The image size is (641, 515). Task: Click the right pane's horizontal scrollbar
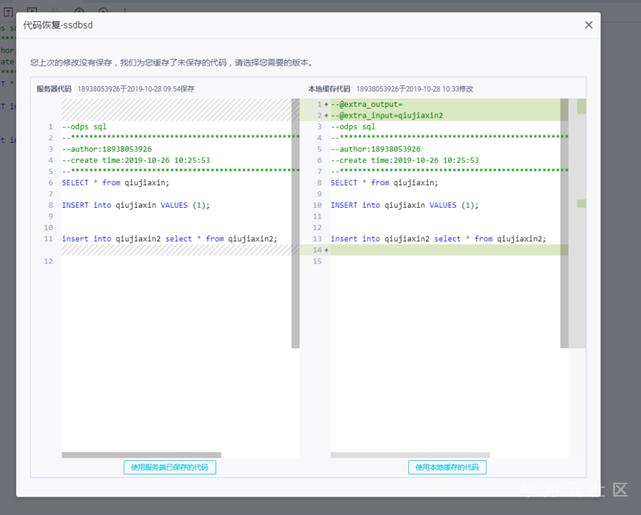[x=410, y=455]
